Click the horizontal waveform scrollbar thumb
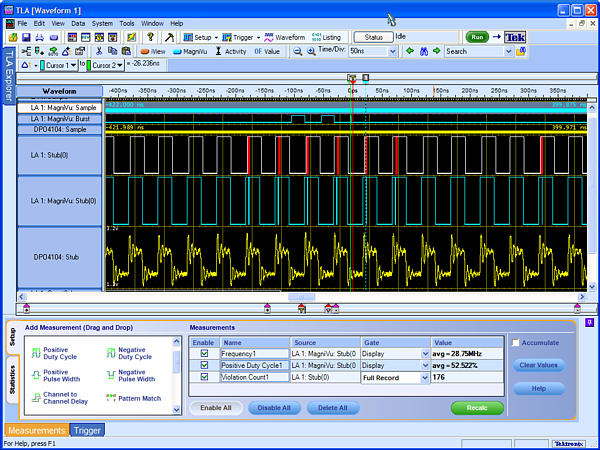Image resolution: width=600 pixels, height=450 pixels. (302, 297)
